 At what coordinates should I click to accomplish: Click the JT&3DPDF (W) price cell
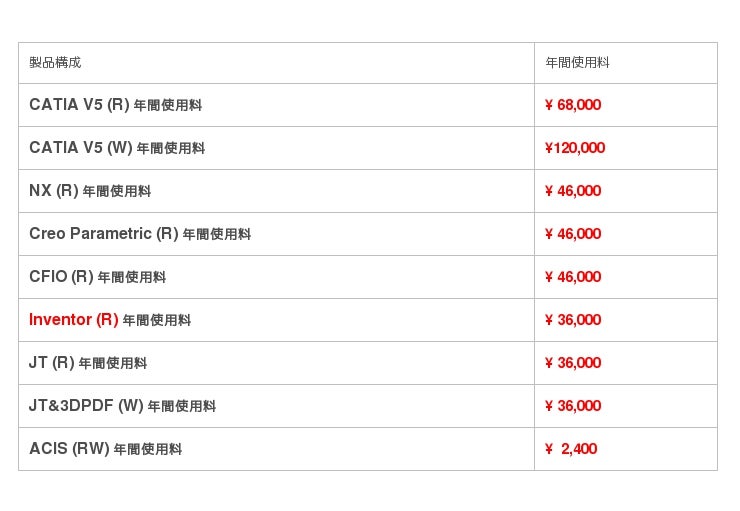pos(573,406)
